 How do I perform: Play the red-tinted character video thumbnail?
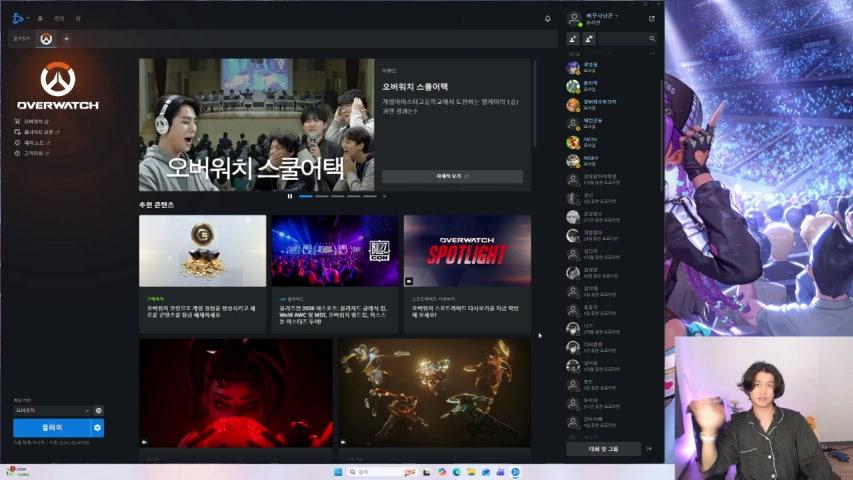(x=236, y=393)
